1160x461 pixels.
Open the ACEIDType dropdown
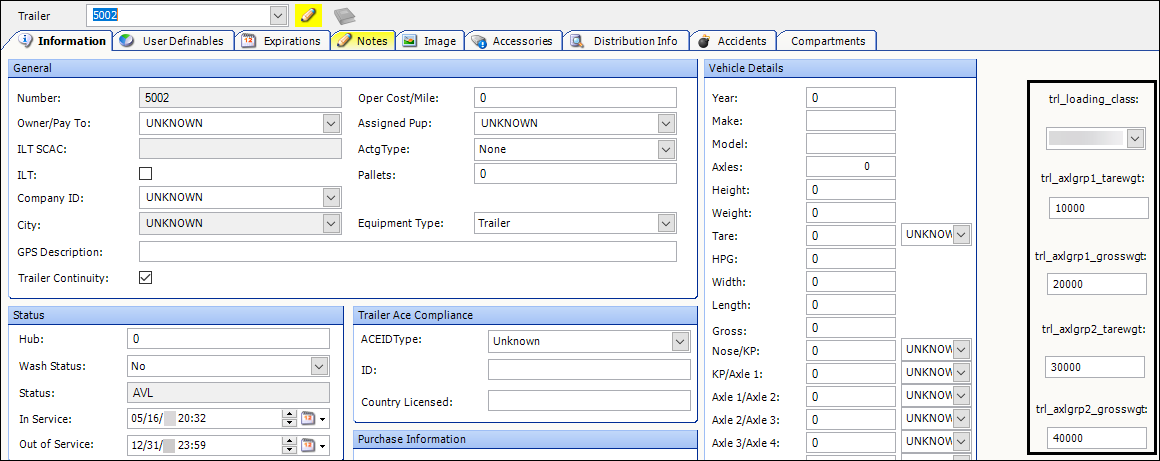(x=680, y=341)
